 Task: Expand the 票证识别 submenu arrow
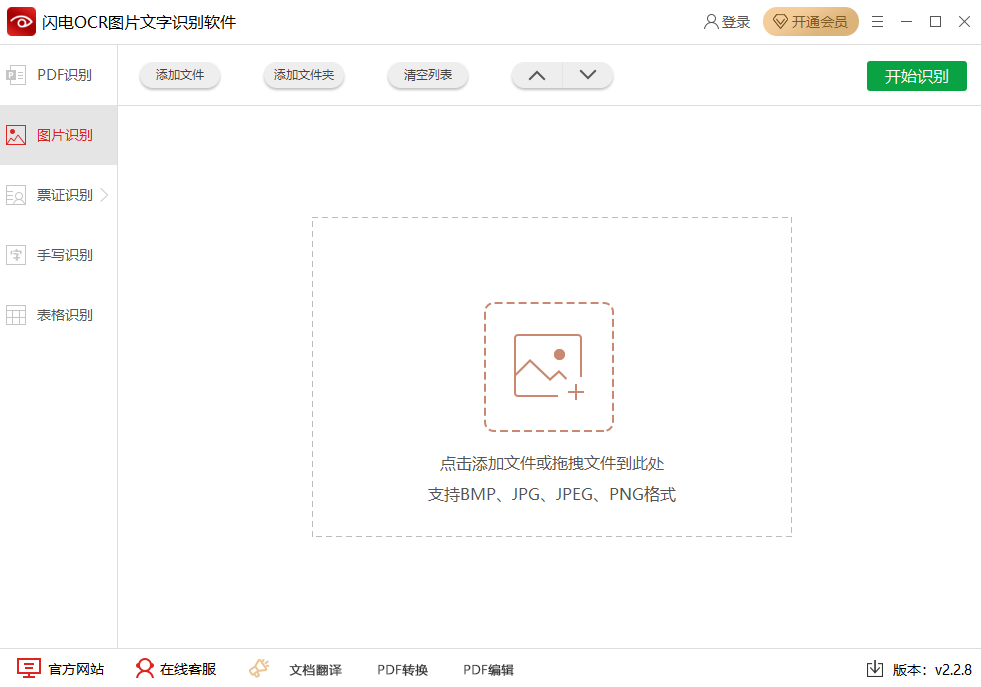click(106, 194)
